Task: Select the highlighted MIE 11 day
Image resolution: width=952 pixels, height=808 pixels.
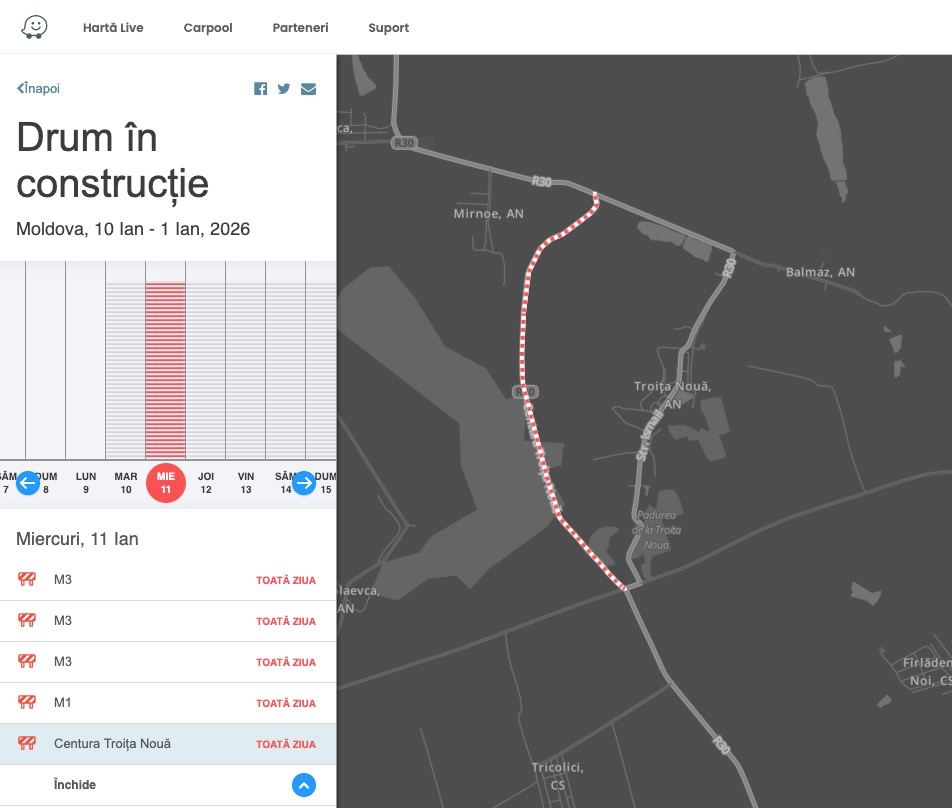Action: pos(166,483)
